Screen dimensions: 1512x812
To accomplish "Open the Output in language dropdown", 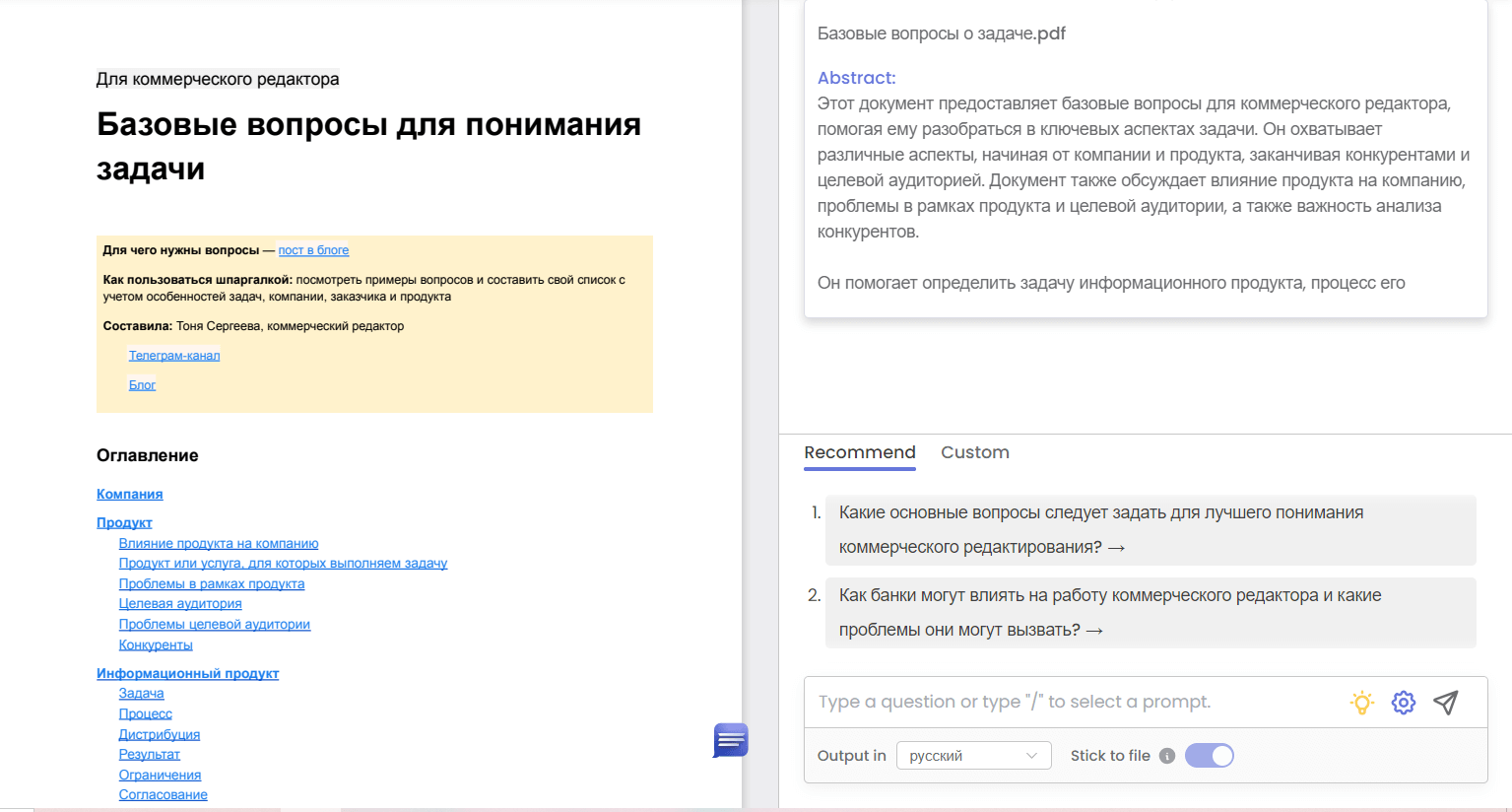I will [x=973, y=756].
